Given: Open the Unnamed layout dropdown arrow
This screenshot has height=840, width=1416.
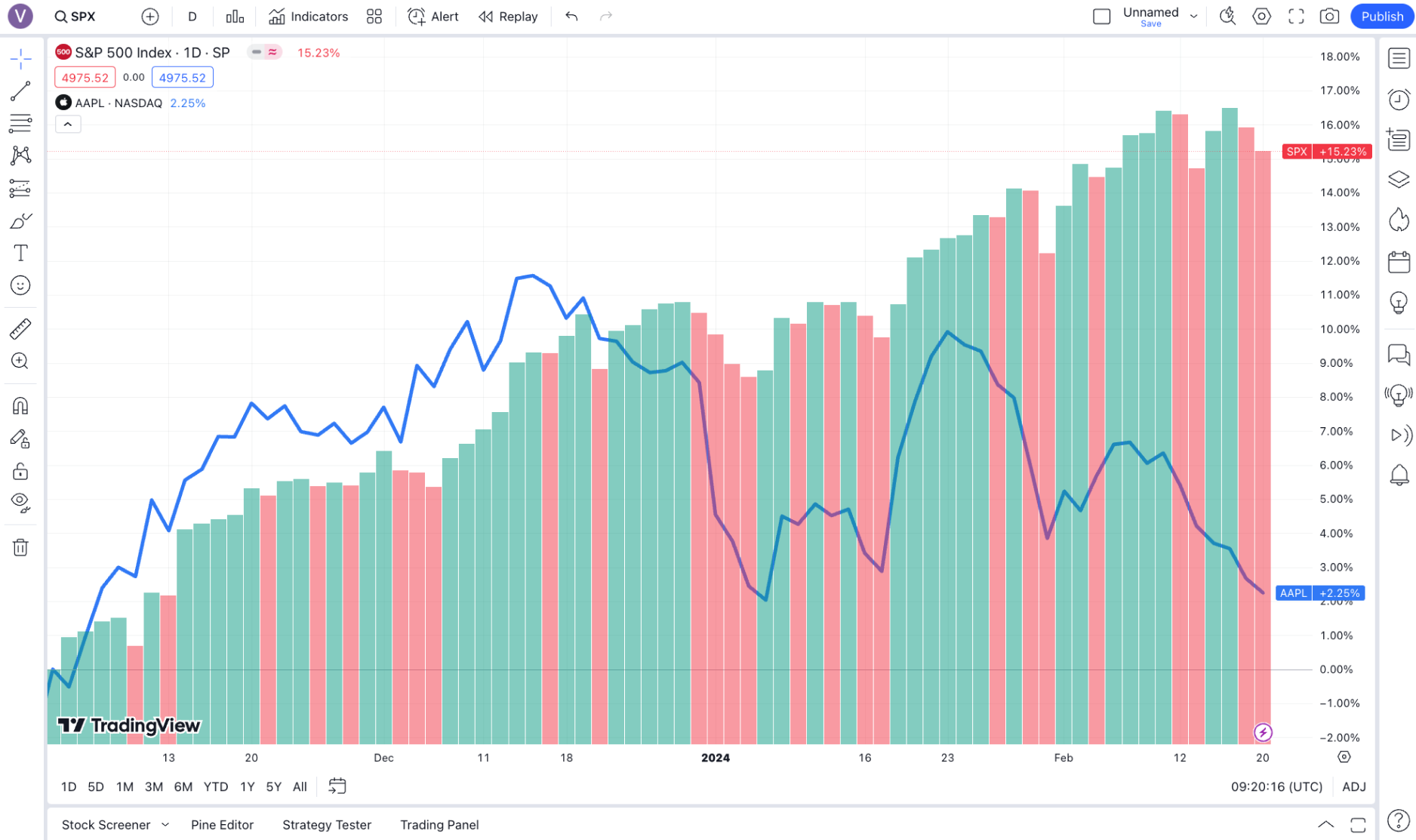Looking at the screenshot, I should click(1193, 17).
